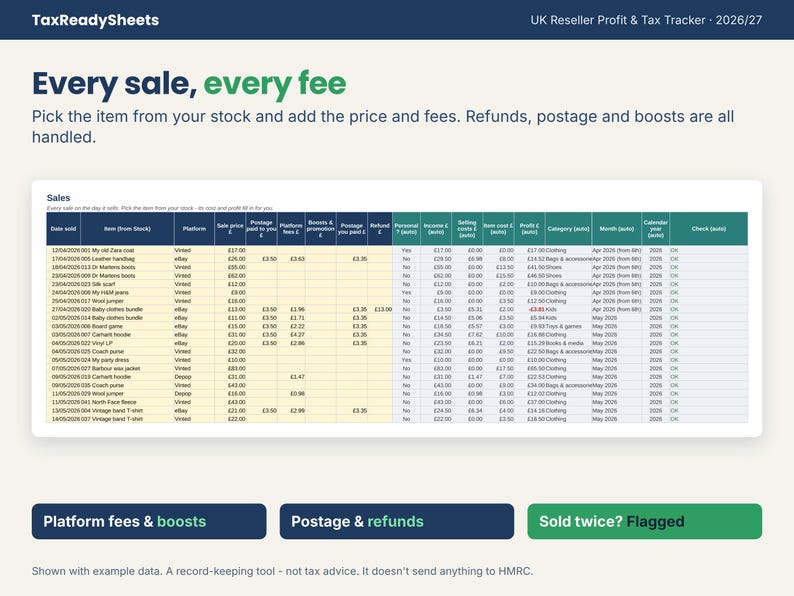Click the '008 My H&M jeans' item cell

coord(127,292)
